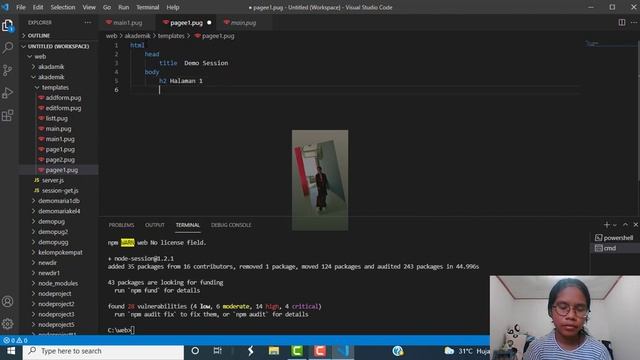
Task: Maximize the terminal panel size
Action: pos(625,225)
